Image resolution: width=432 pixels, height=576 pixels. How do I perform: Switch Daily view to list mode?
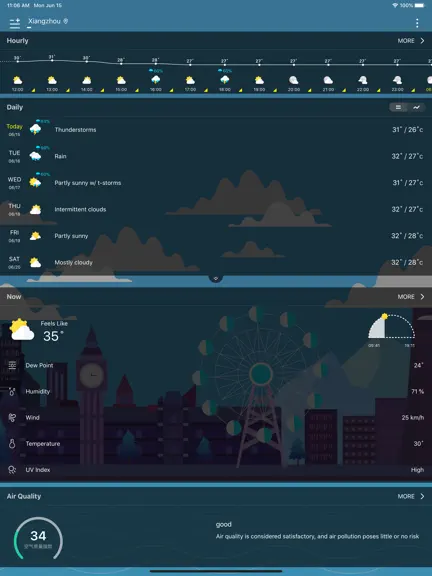click(398, 107)
